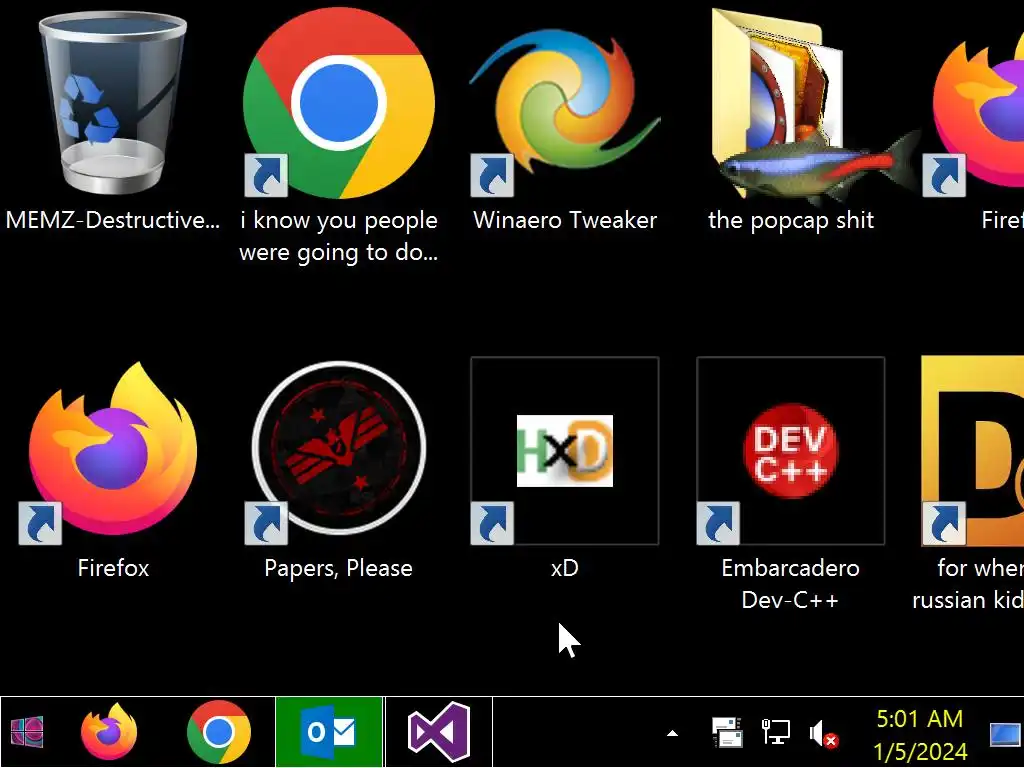Image resolution: width=1024 pixels, height=768 pixels.
Task: Select the Papers, Please shortcut icon
Action: pos(338,451)
